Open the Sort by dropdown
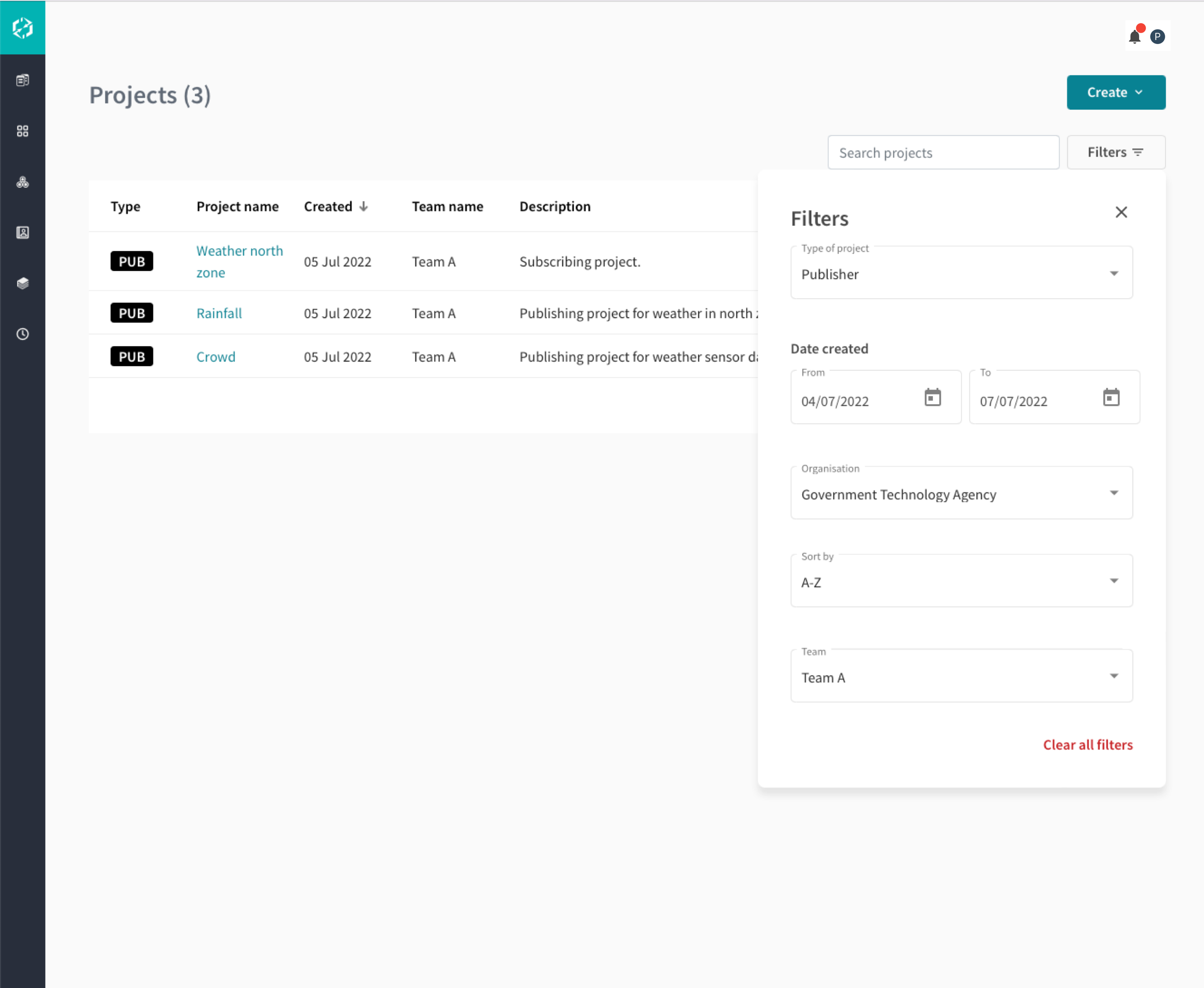Image resolution: width=1204 pixels, height=988 pixels. [961, 580]
